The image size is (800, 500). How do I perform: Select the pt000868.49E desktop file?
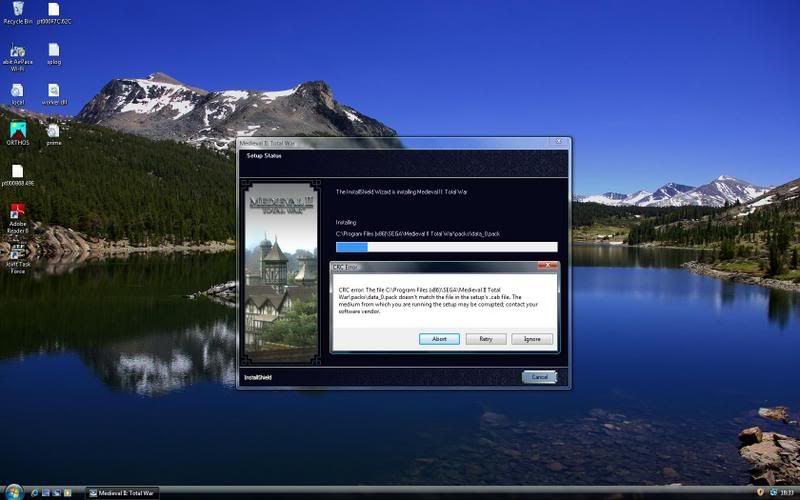point(18,175)
